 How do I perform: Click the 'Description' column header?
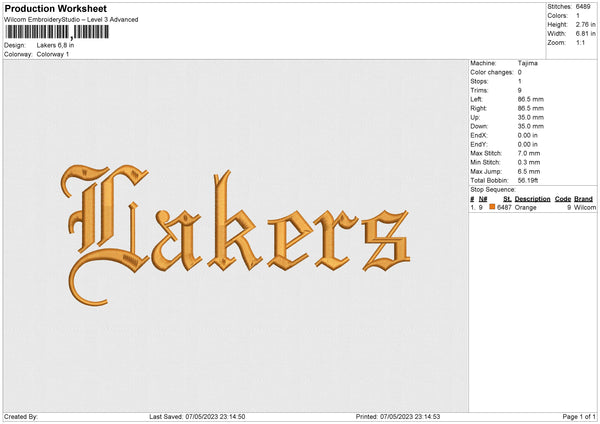[532, 199]
